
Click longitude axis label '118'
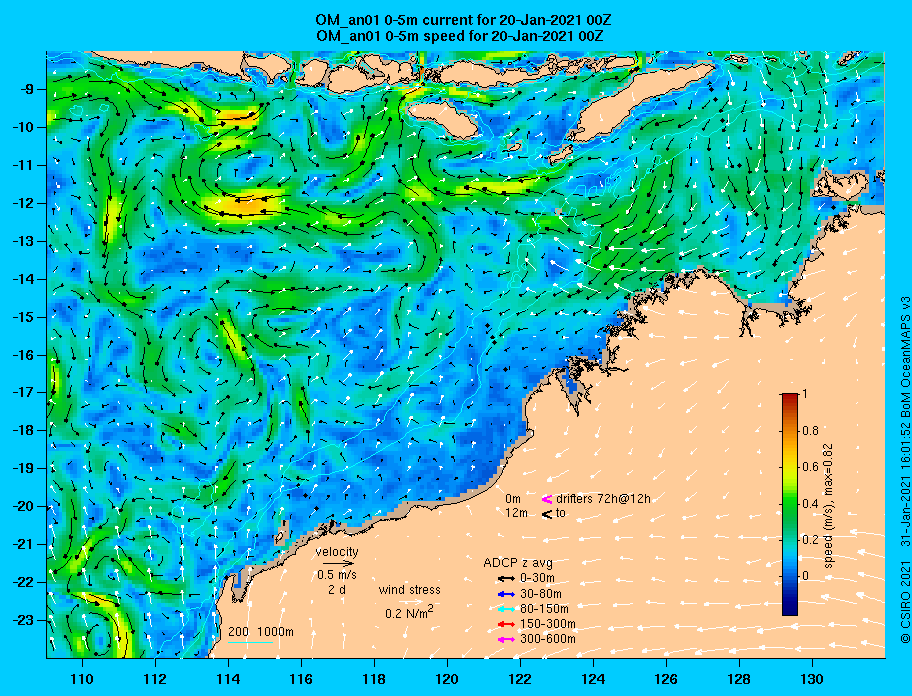click(x=374, y=679)
